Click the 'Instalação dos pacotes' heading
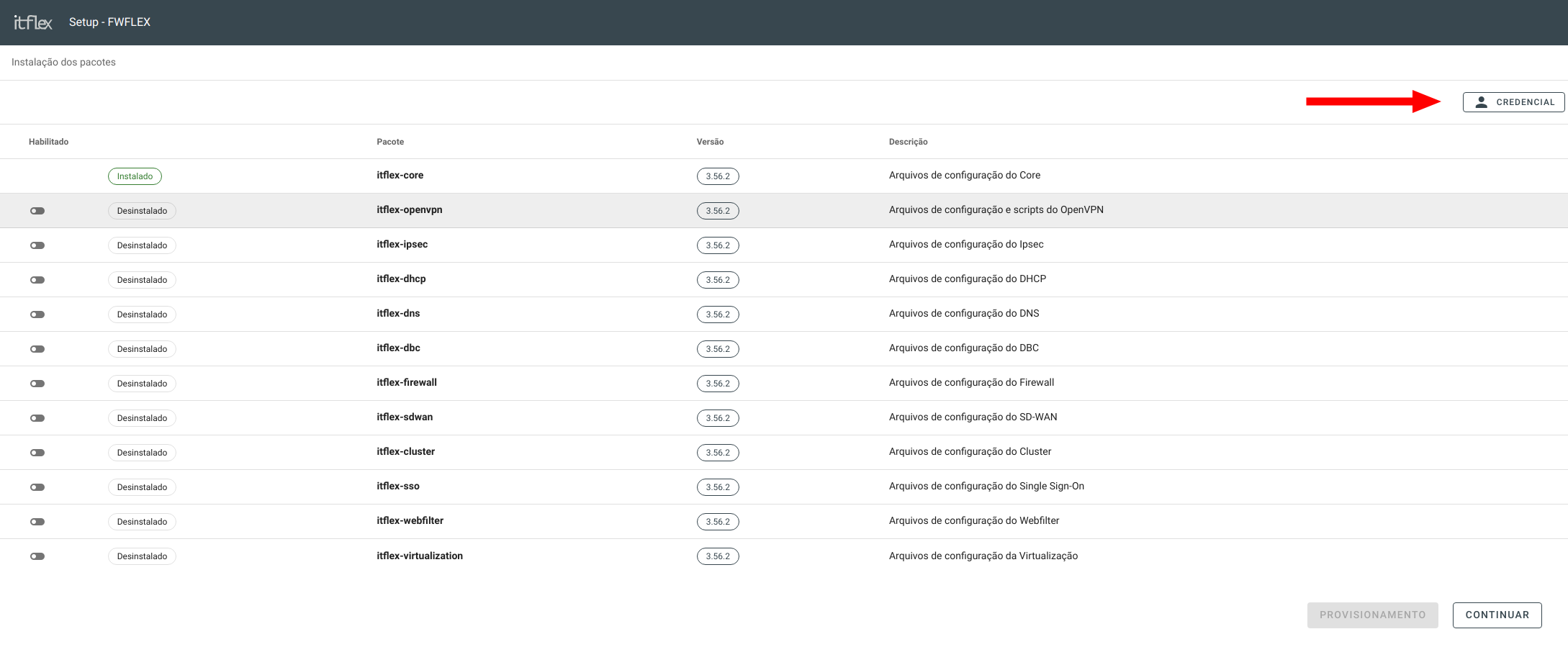Screen dimensions: 1568x647 tap(63, 62)
